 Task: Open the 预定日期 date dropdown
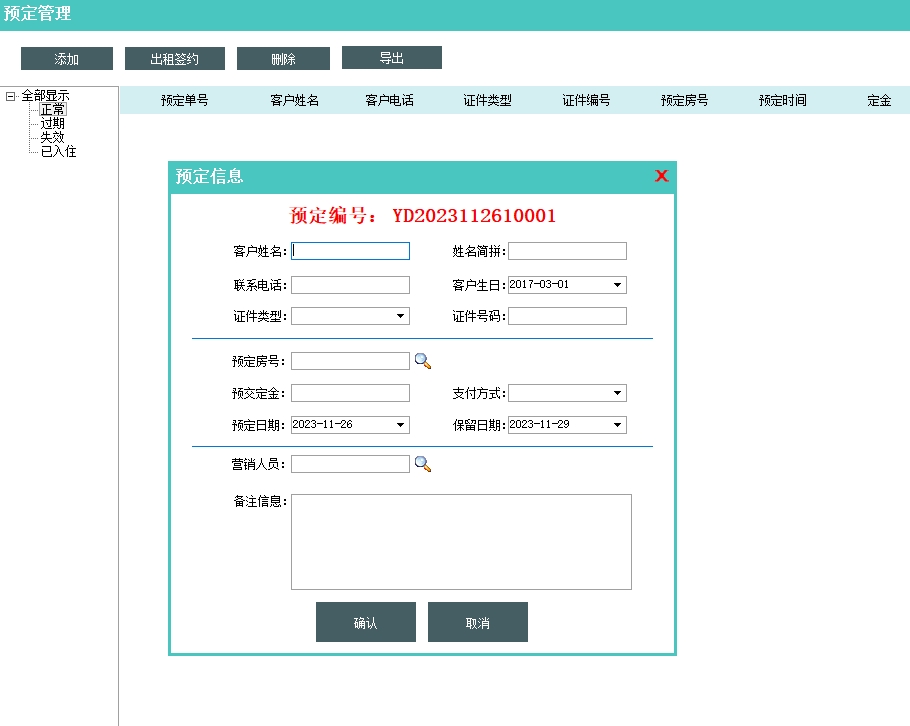401,425
